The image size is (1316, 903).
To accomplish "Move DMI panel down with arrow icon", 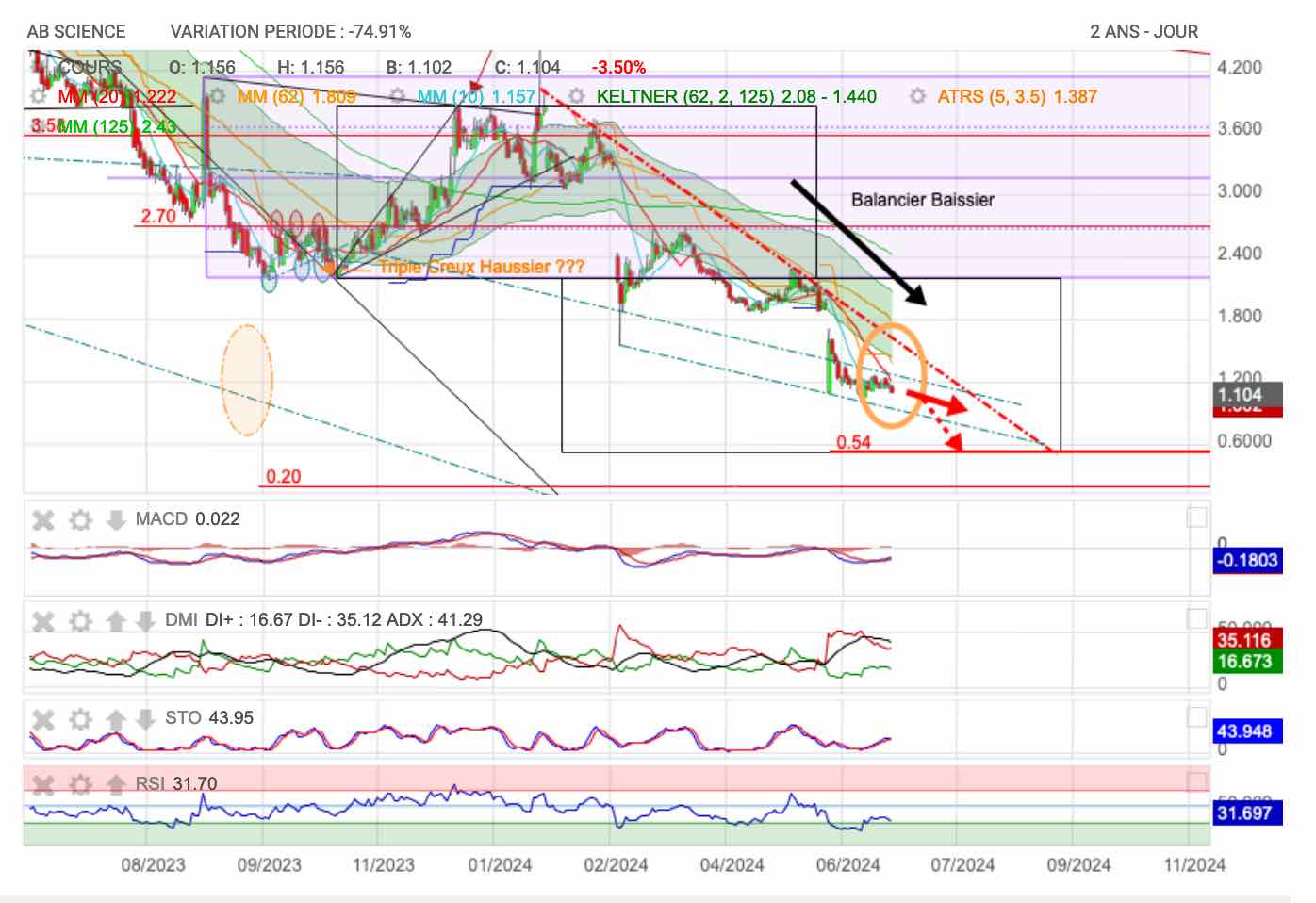I will click(145, 620).
